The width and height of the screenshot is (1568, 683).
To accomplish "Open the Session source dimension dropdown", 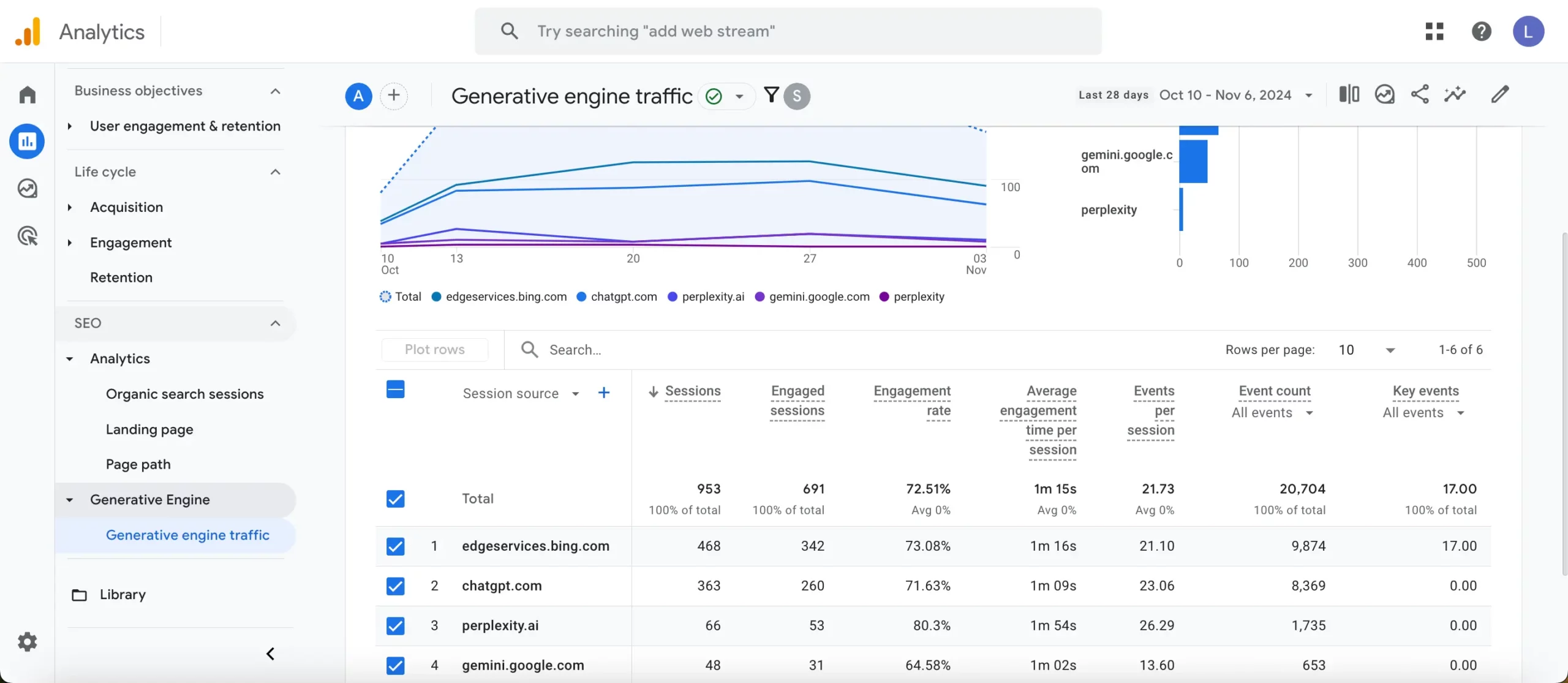I will click(576, 394).
